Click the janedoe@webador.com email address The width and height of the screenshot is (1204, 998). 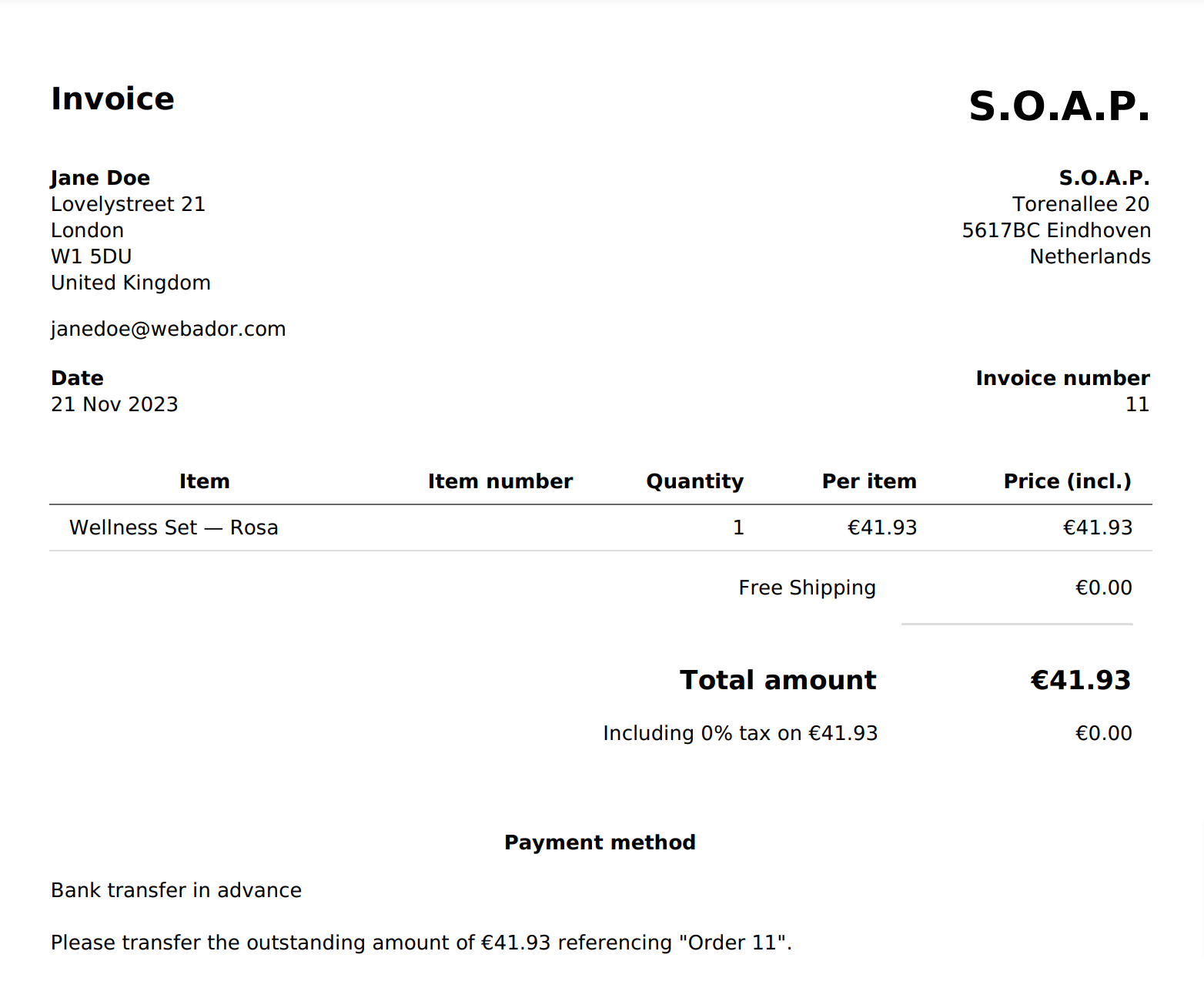(x=168, y=329)
